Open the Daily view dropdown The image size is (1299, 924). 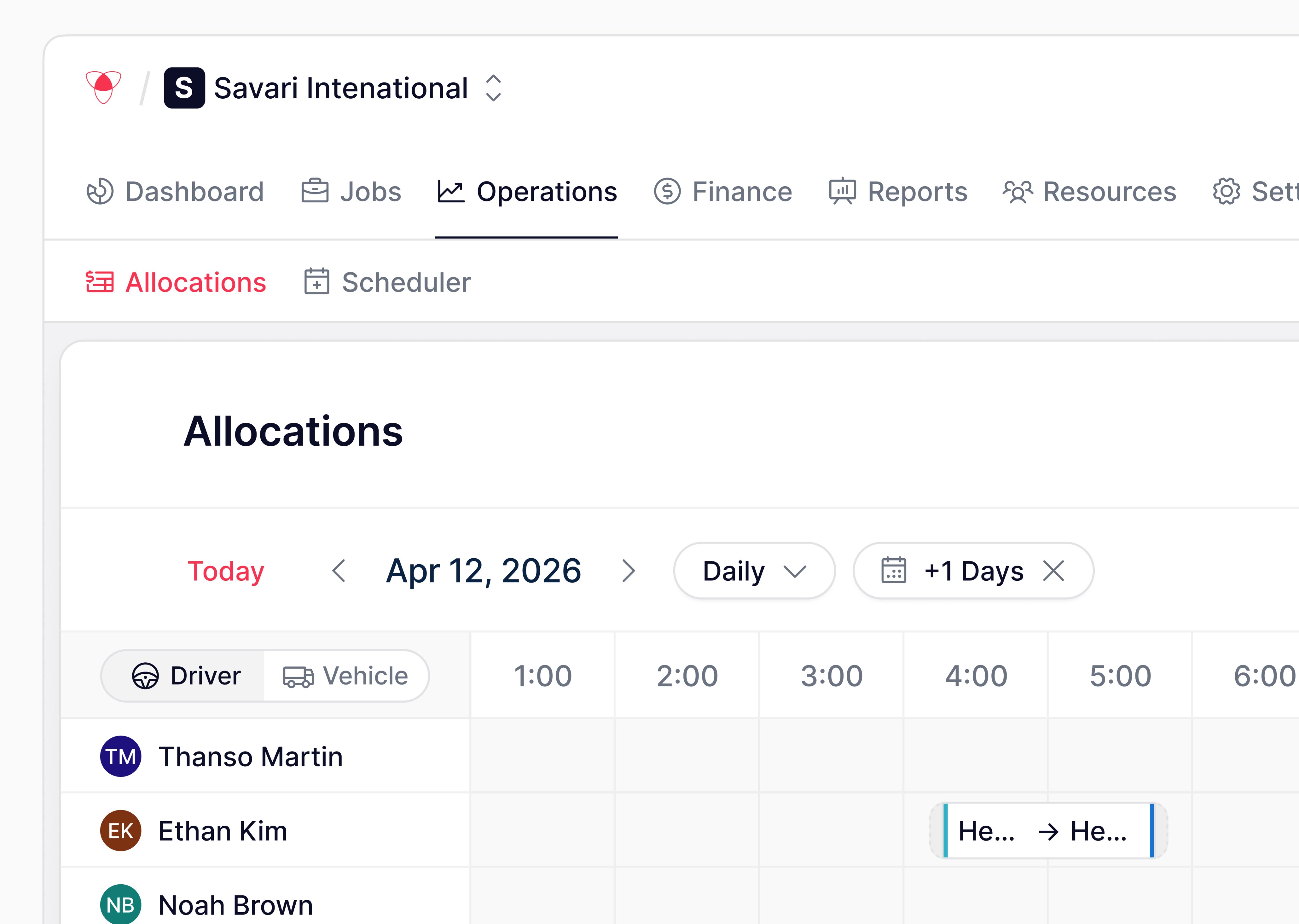pos(754,571)
